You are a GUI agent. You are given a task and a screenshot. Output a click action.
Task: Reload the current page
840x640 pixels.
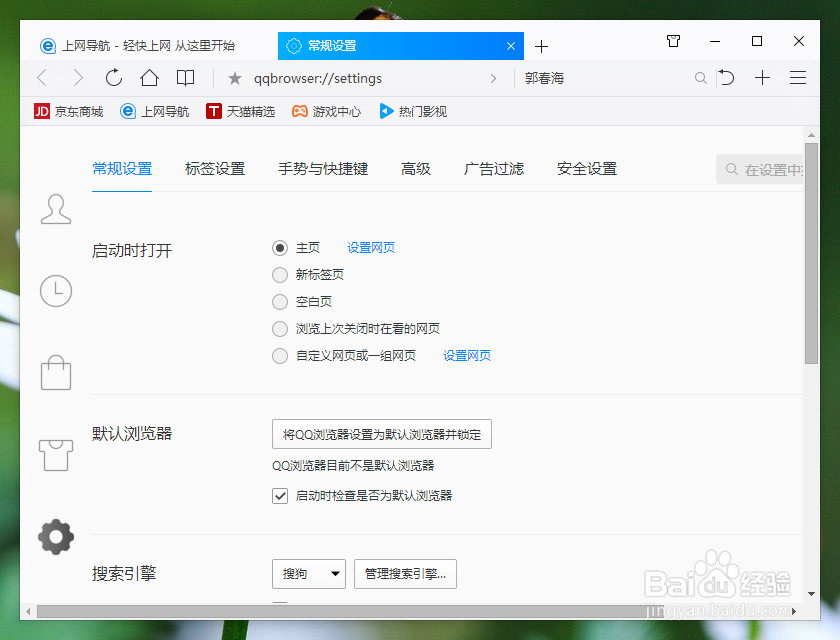click(x=114, y=78)
